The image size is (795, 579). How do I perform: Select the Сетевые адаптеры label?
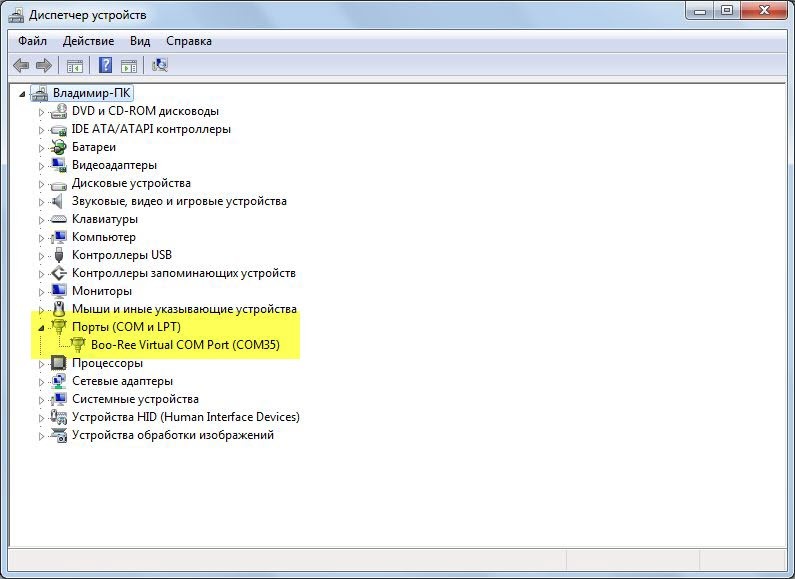(122, 381)
